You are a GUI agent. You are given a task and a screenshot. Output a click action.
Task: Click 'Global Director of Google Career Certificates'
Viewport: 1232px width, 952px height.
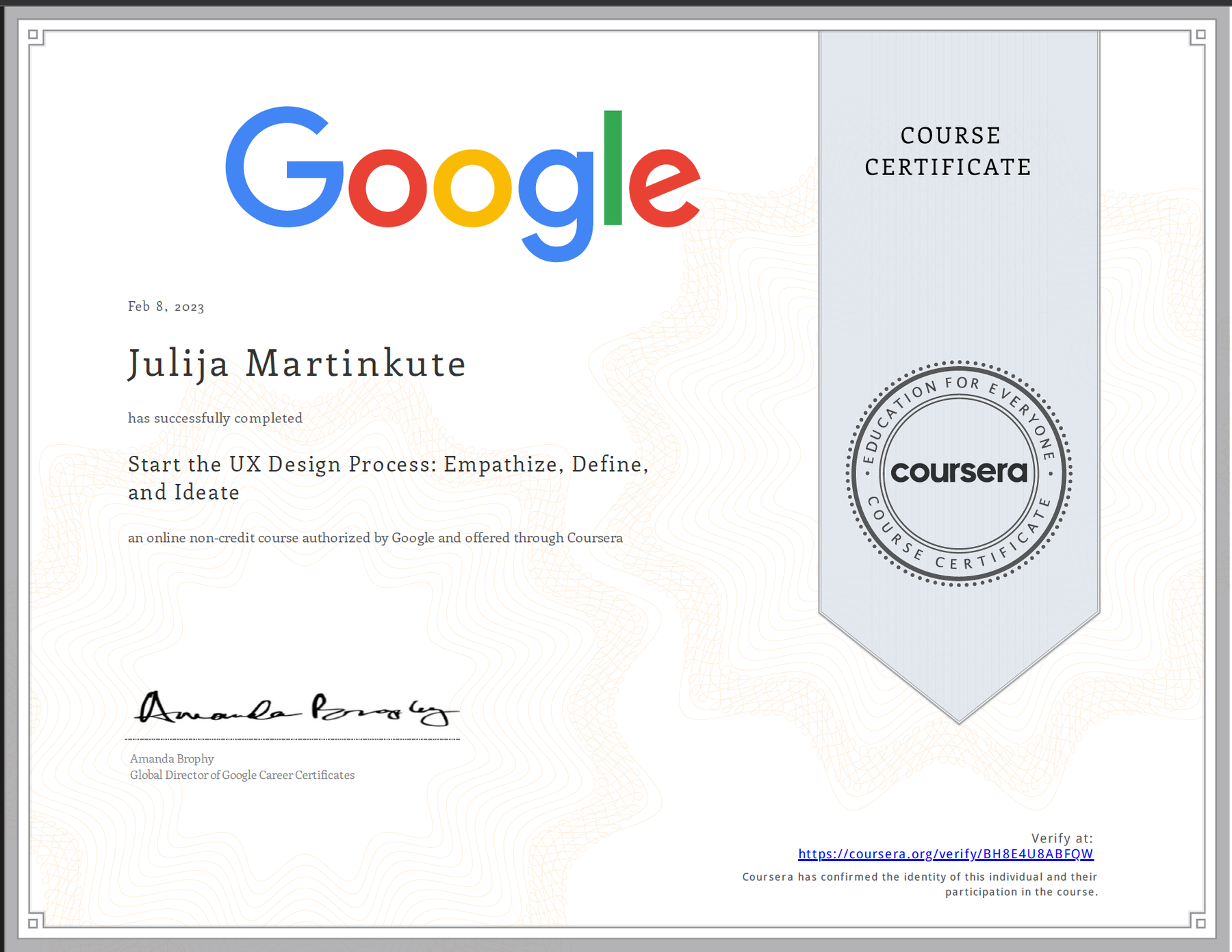(242, 775)
